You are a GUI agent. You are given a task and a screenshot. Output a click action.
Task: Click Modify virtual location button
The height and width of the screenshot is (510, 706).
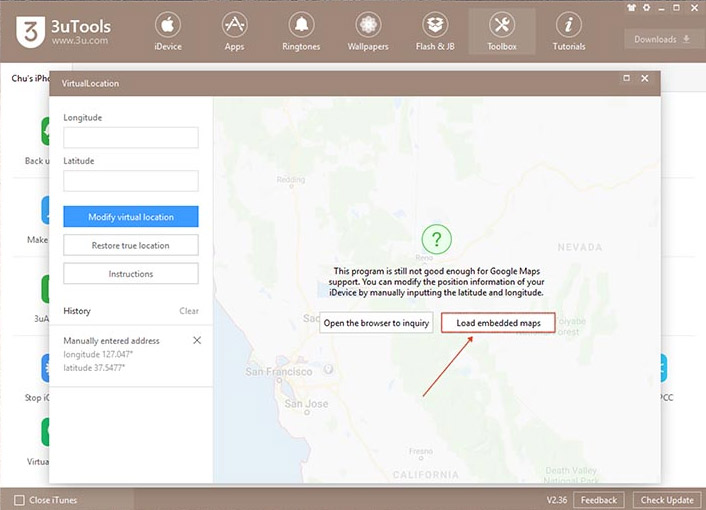[131, 217]
